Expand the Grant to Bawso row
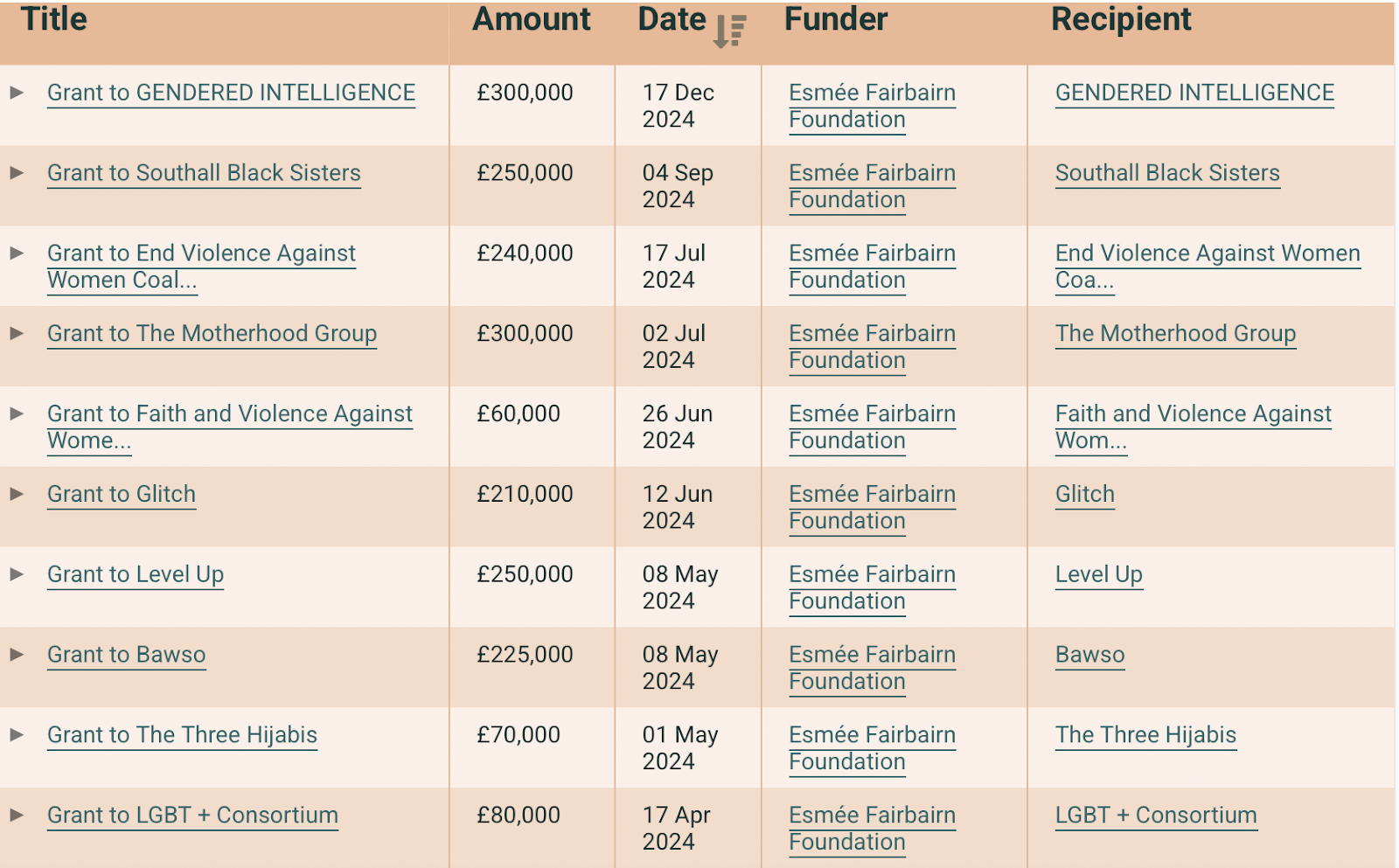This screenshot has width=1399, height=868. coord(17,655)
